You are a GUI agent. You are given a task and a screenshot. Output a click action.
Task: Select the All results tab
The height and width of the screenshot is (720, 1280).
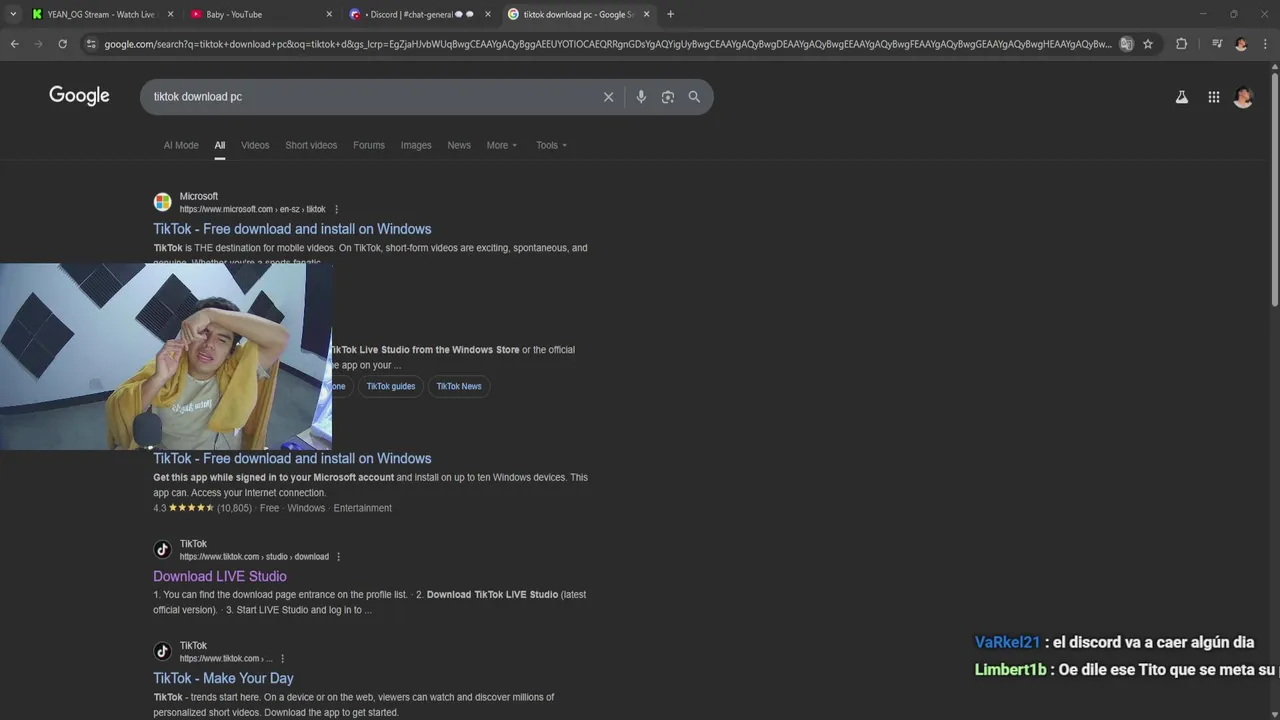tap(219, 145)
